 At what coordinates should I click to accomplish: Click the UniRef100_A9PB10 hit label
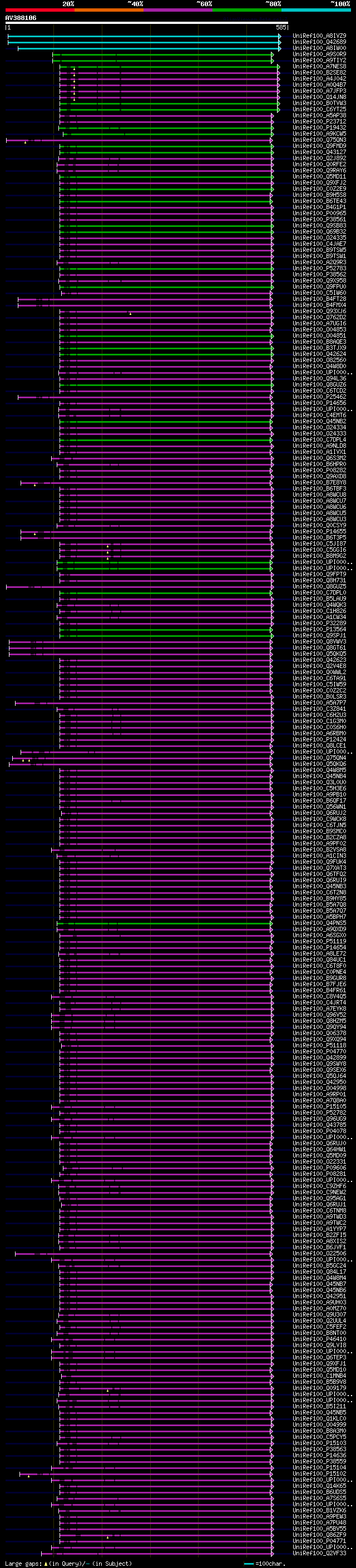319,794
